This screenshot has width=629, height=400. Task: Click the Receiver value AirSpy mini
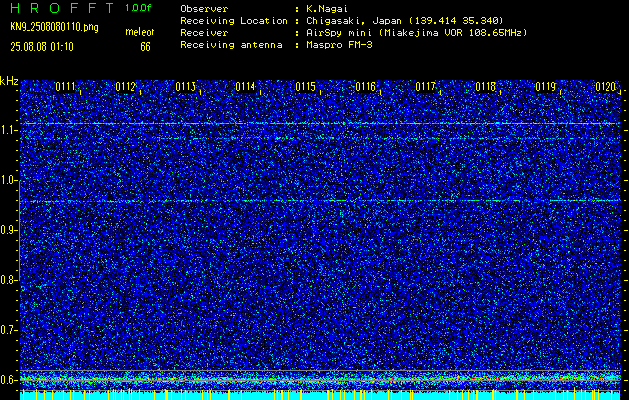click(x=416, y=33)
